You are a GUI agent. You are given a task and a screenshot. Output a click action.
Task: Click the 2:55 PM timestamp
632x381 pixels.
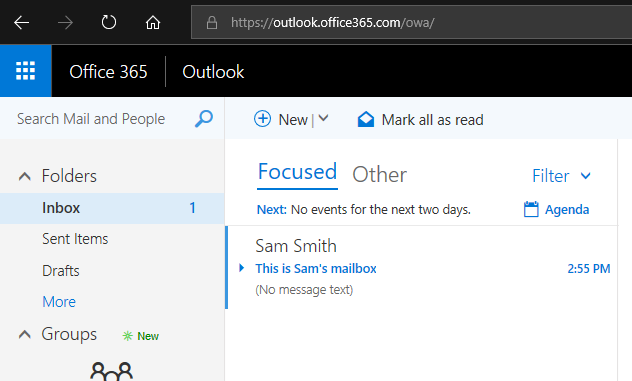click(x=588, y=269)
